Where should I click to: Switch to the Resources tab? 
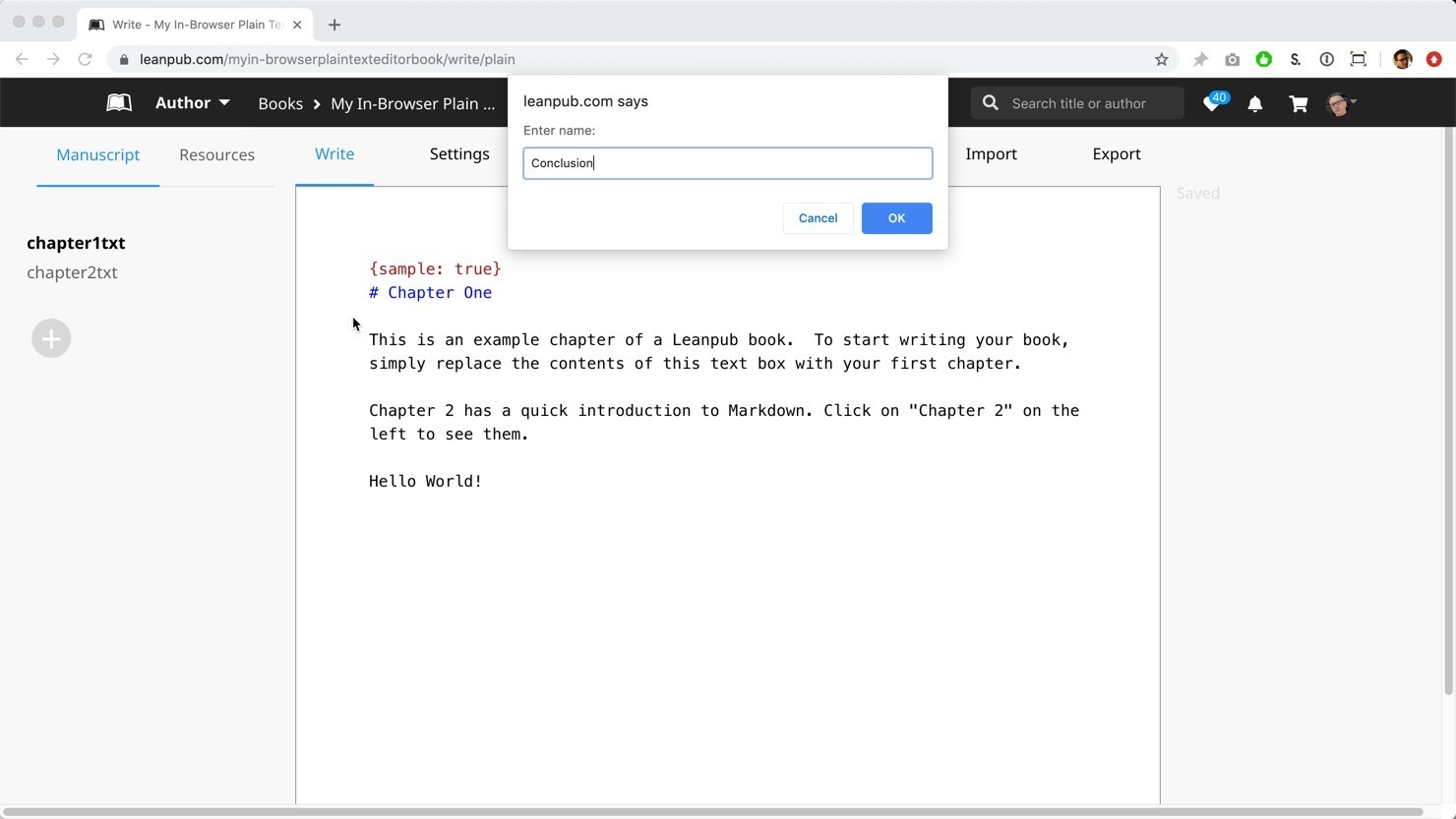pyautogui.click(x=216, y=155)
